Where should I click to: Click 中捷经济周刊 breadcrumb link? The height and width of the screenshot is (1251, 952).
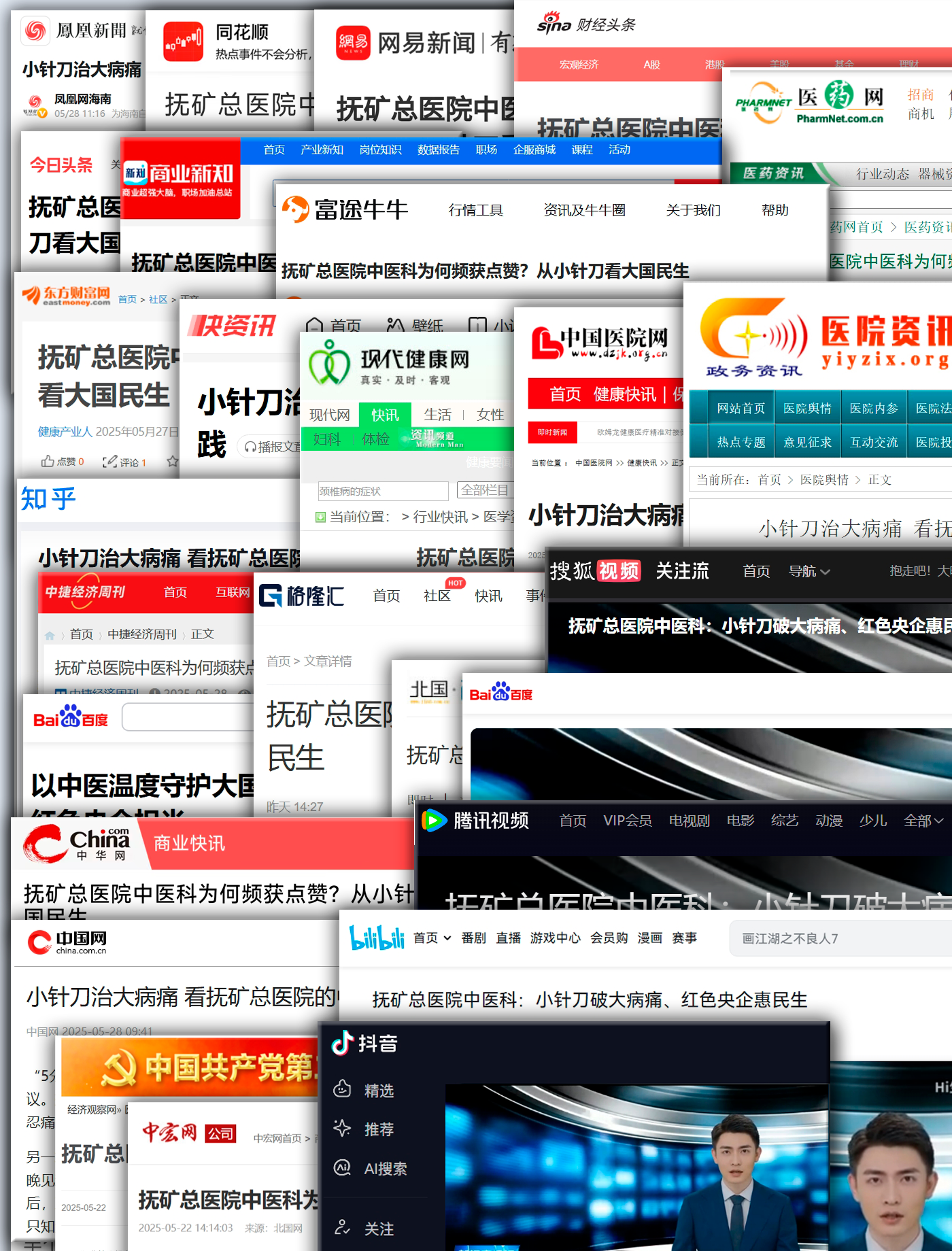(142, 634)
